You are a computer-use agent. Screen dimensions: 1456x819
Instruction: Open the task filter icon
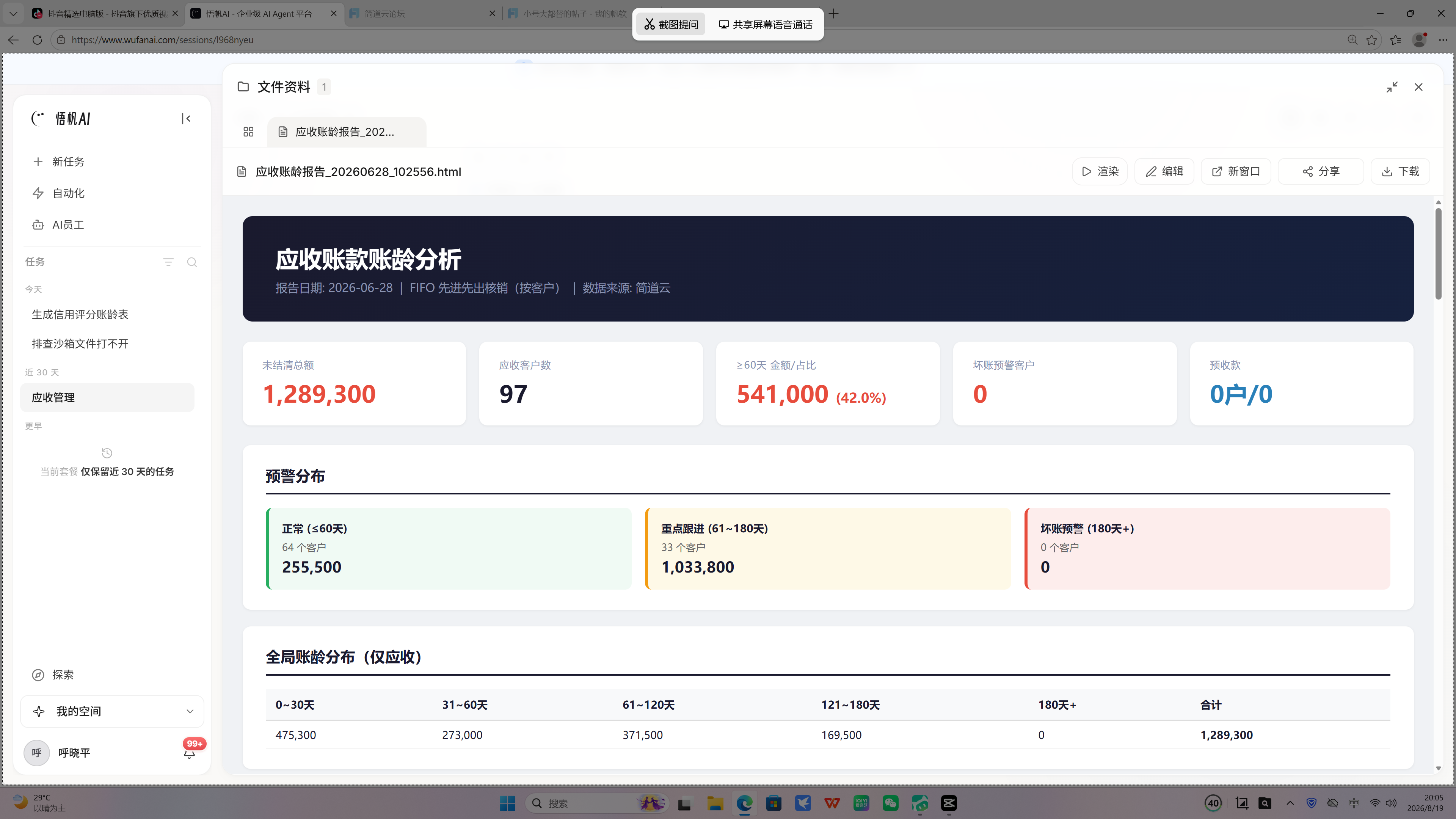pos(168,262)
